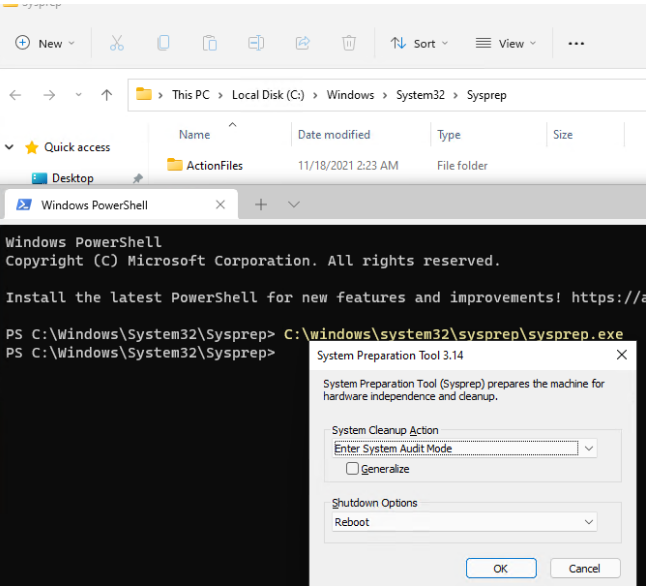Viewport: 663px width, 586px height.
Task: Click the Paste clipboard icon
Action: point(210,43)
